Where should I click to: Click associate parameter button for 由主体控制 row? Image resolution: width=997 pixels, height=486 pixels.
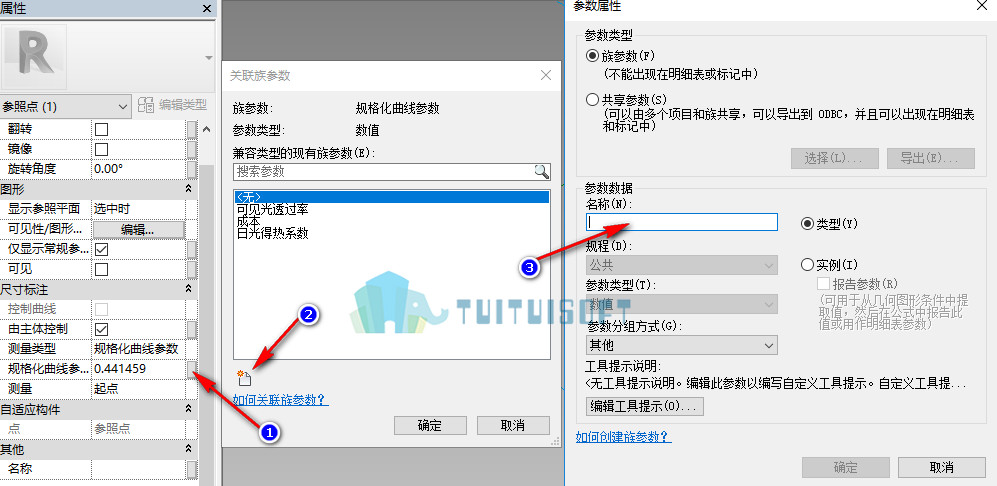pyautogui.click(x=191, y=329)
